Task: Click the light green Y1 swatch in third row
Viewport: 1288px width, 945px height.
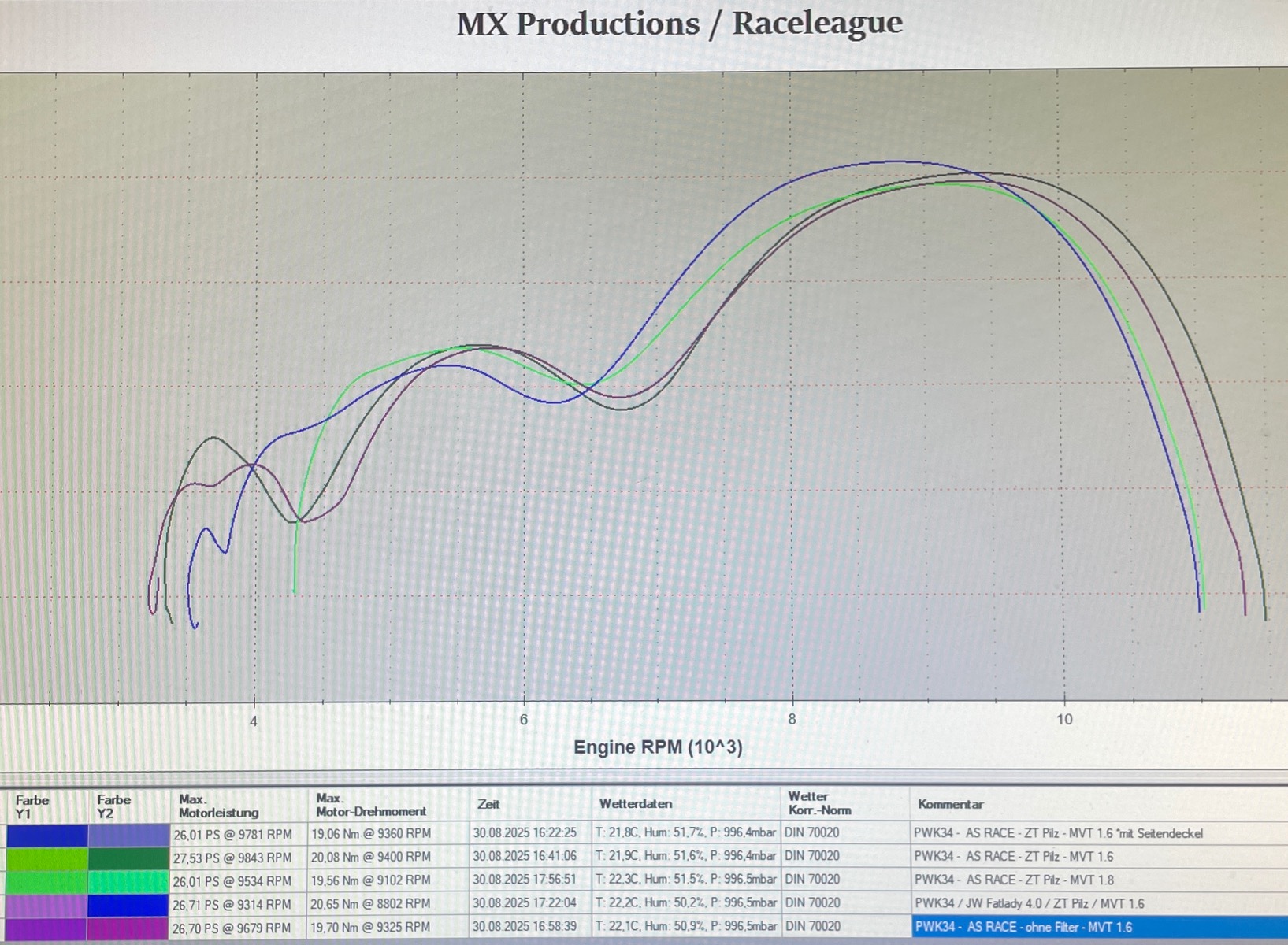Action: point(46,882)
